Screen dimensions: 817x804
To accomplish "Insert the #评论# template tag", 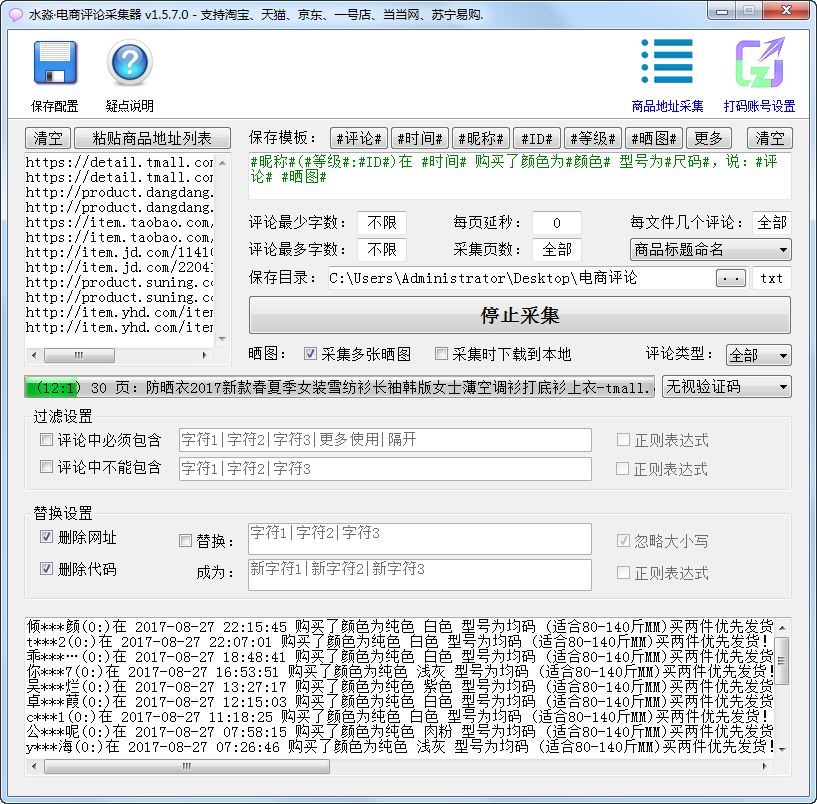I will 359,138.
